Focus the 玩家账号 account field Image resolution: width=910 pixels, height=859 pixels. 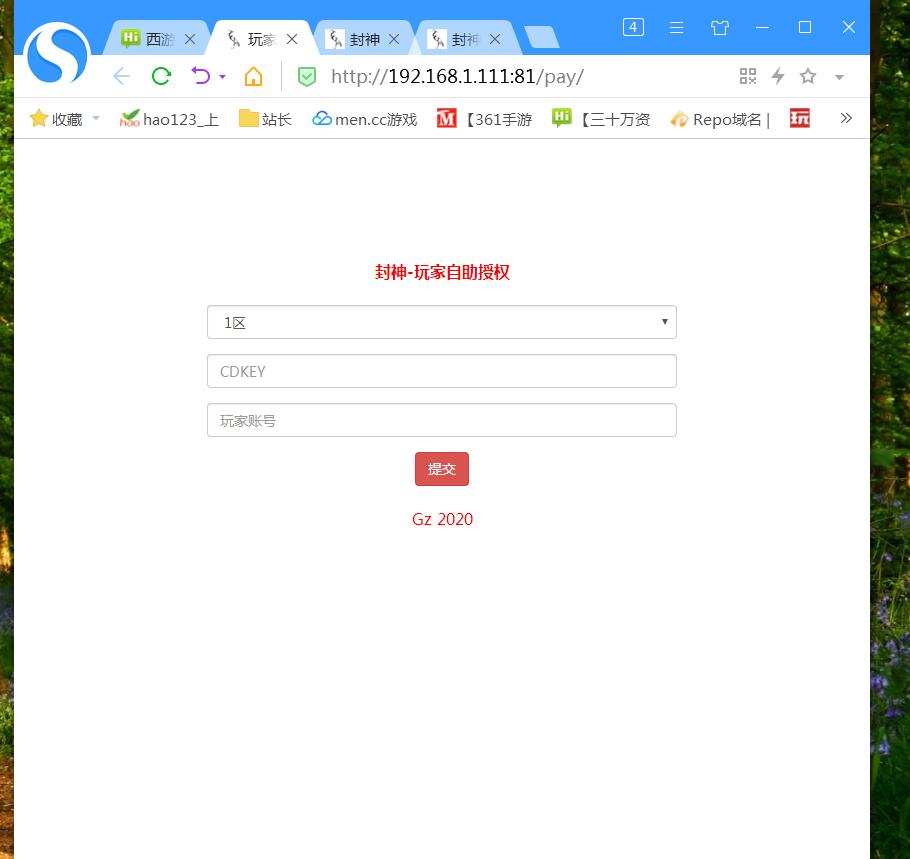[441, 420]
